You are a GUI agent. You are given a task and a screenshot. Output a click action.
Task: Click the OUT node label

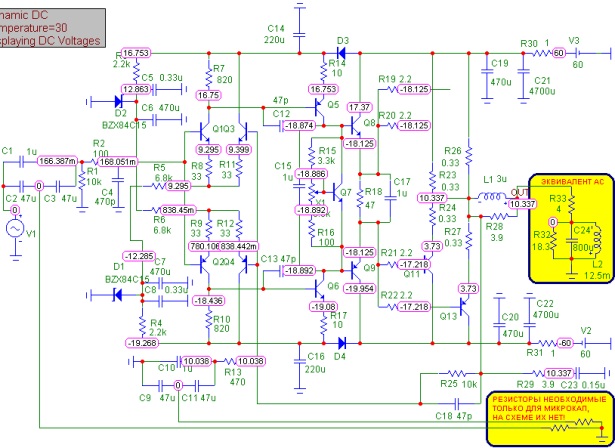click(519, 193)
